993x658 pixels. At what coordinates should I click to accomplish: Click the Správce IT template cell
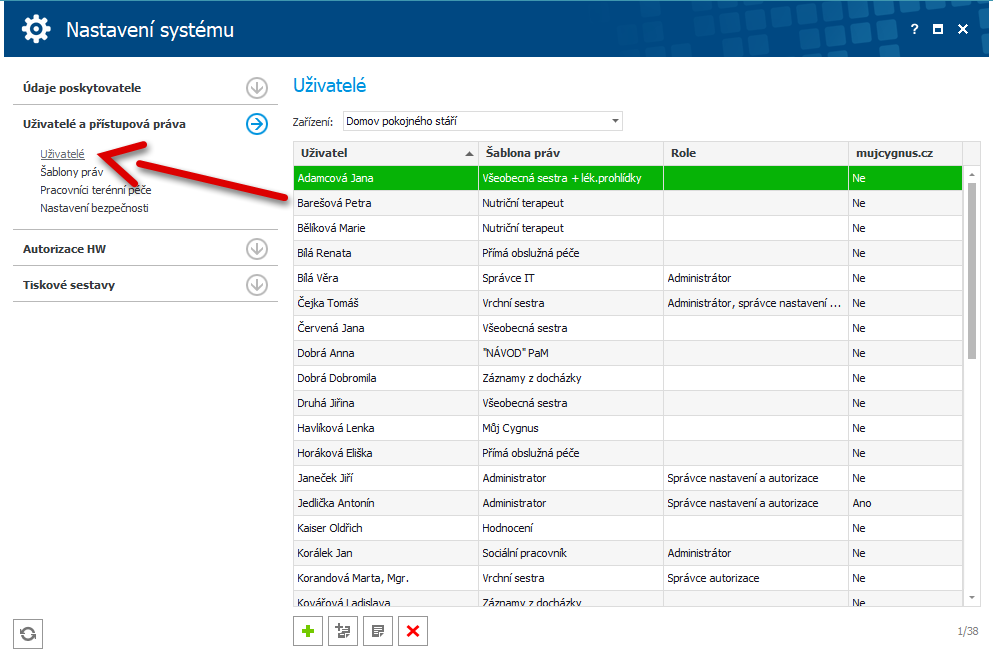[571, 278]
